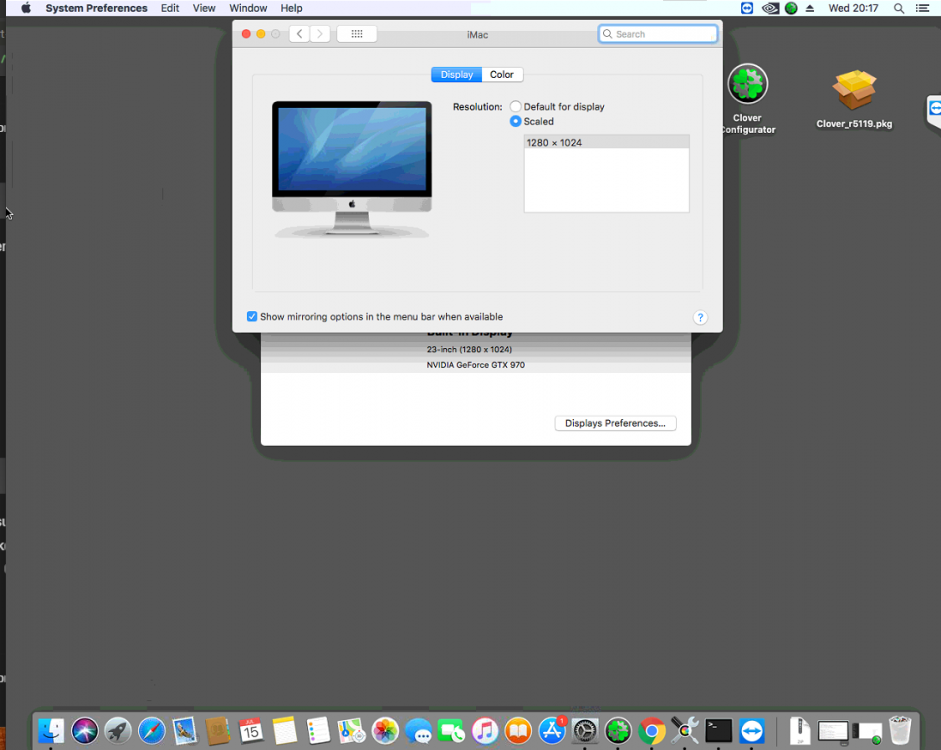Launch Siri from the dock
Screen dimensions: 941x750
pyautogui.click(x=85, y=731)
